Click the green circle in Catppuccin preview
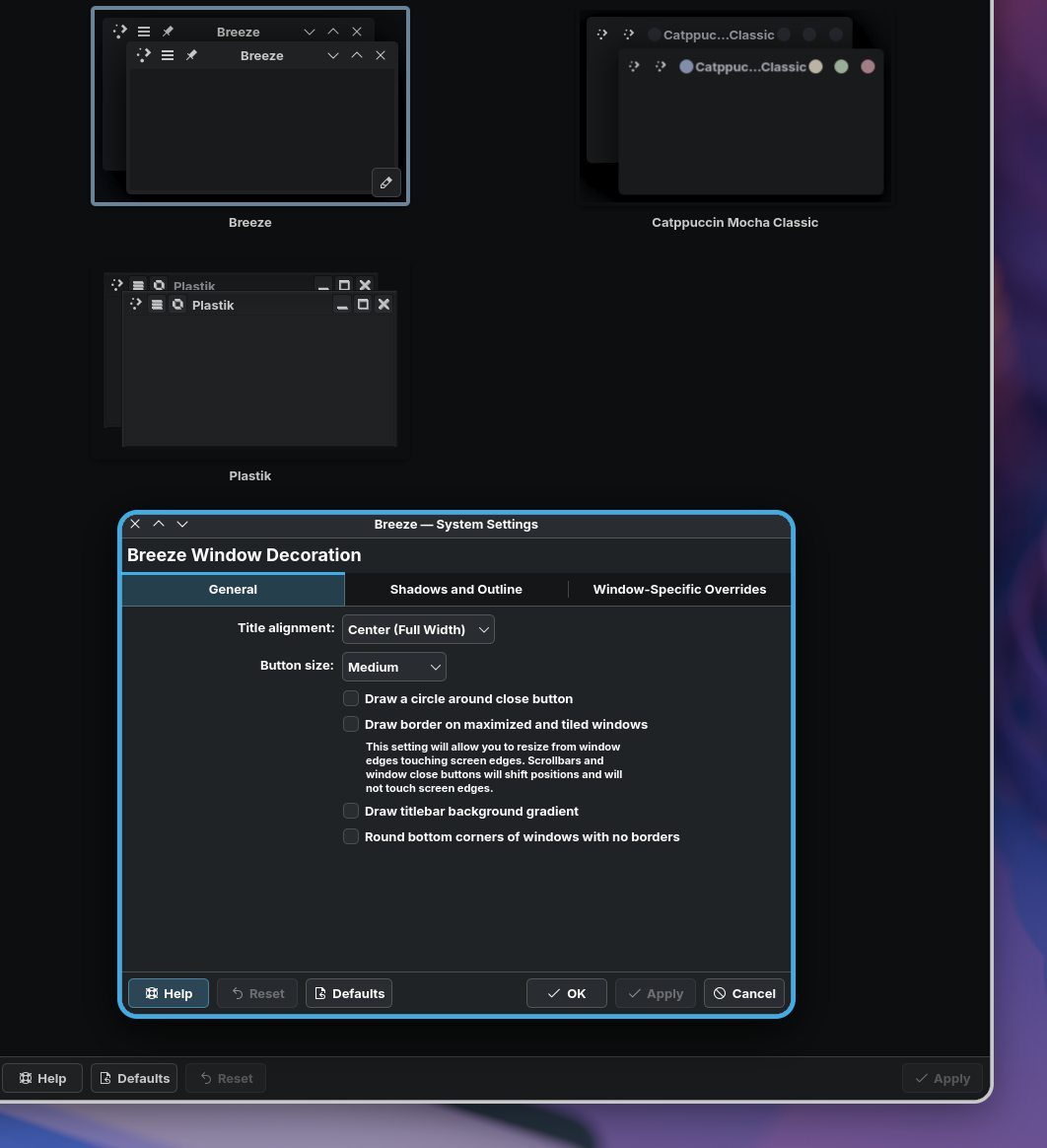 point(841,67)
